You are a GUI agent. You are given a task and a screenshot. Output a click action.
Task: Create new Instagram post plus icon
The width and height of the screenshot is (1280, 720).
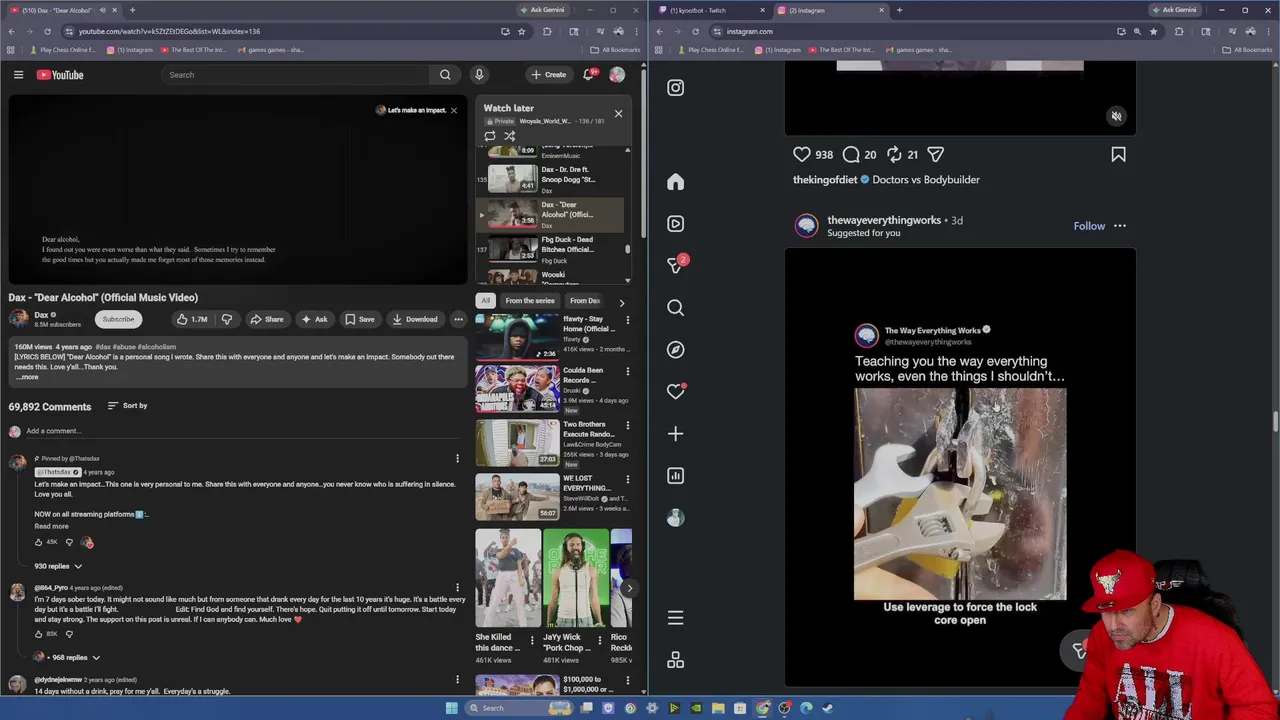coord(676,434)
